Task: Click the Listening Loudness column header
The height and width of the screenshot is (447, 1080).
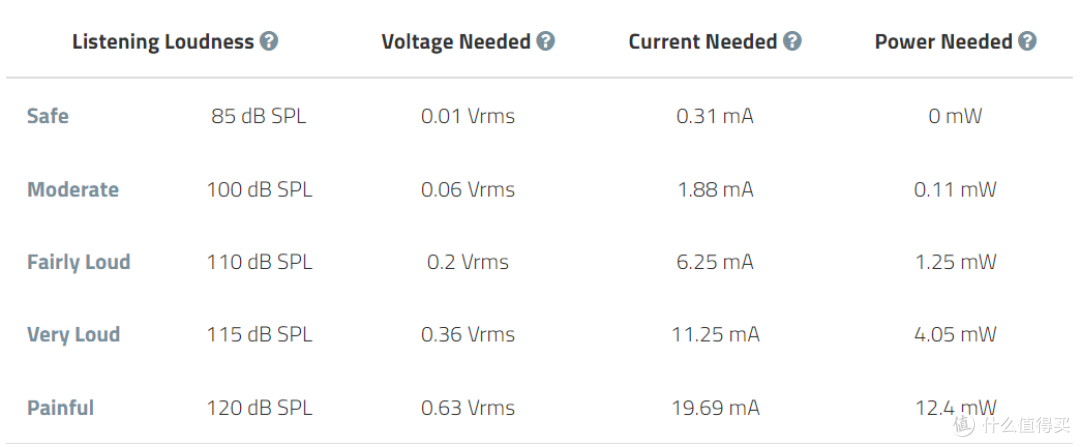Action: tap(163, 42)
